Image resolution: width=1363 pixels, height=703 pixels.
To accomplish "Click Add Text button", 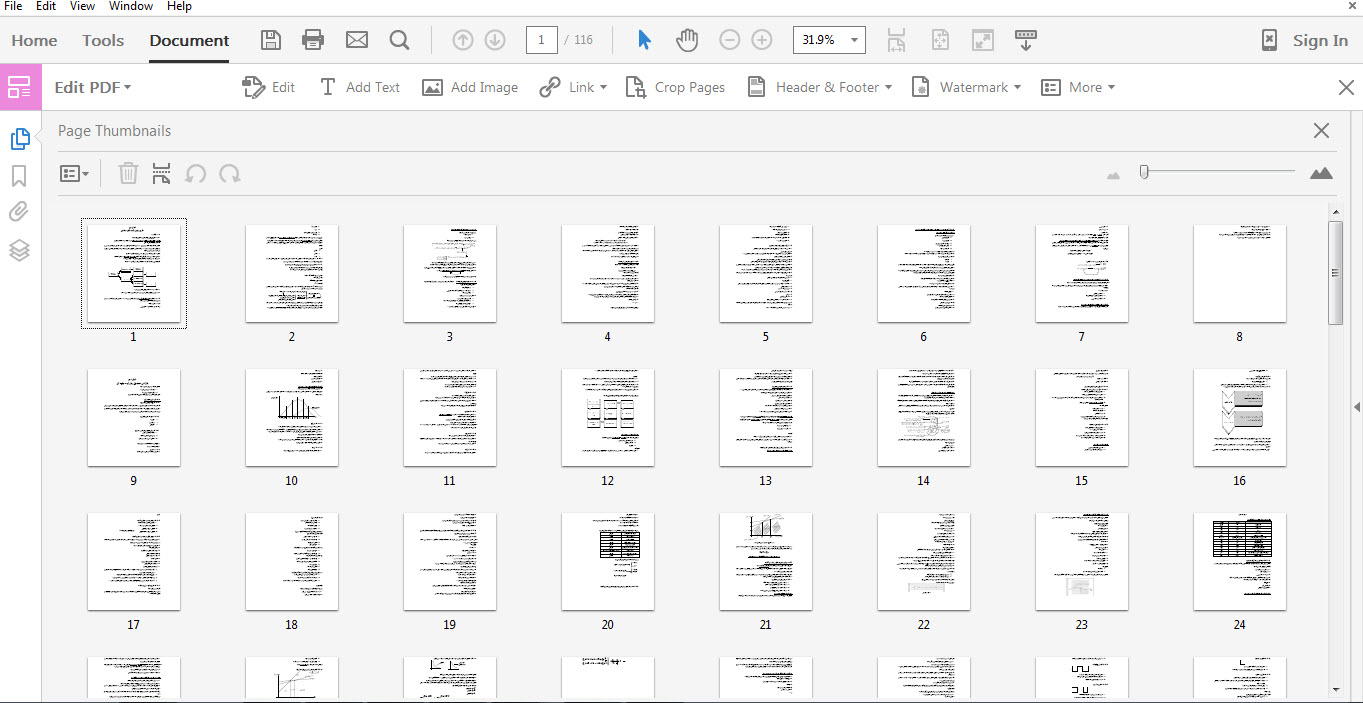I will (x=359, y=87).
